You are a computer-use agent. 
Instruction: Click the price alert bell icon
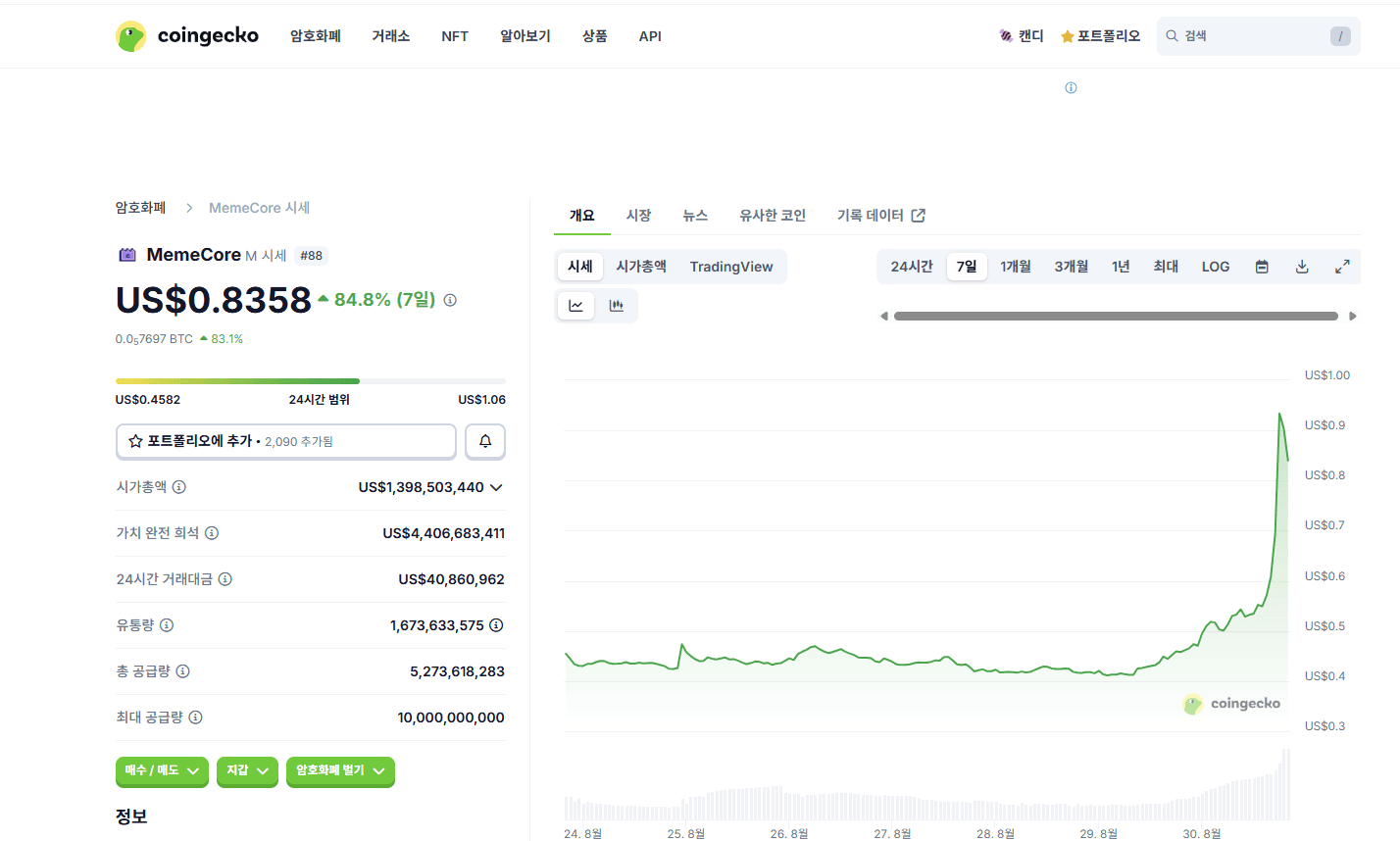point(484,441)
